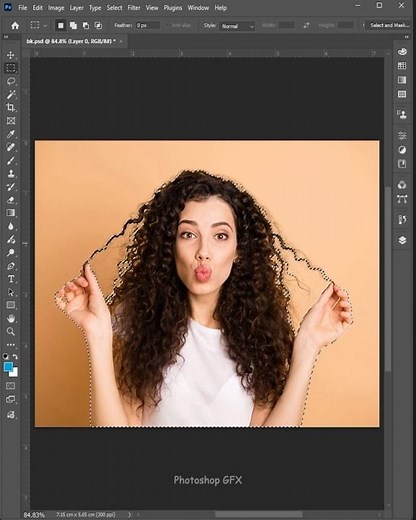This screenshot has height=520, width=416.
Task: Switch to the bk.psd document tab
Action: click(x=71, y=41)
